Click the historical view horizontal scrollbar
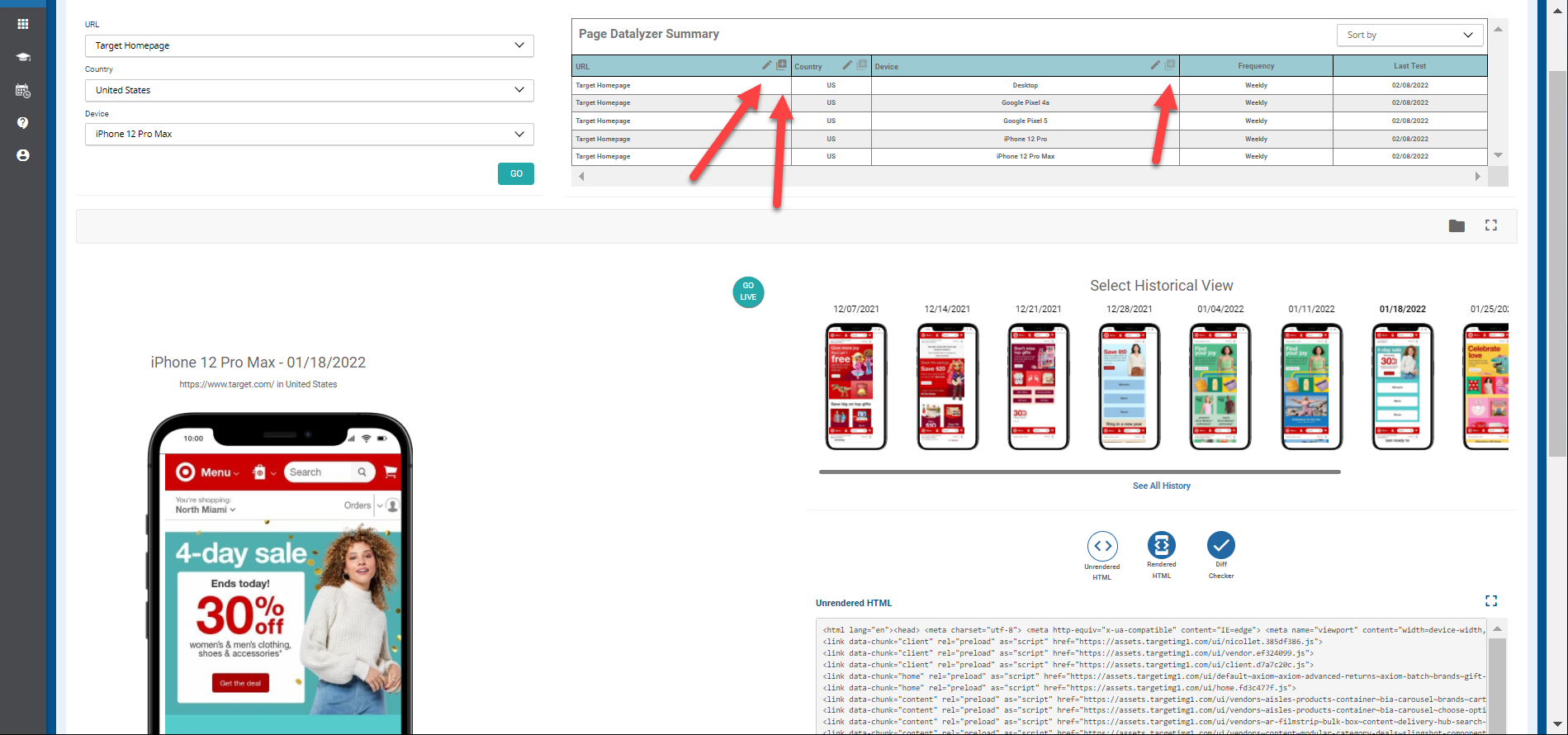Viewport: 1568px width, 735px height. pos(1079,472)
